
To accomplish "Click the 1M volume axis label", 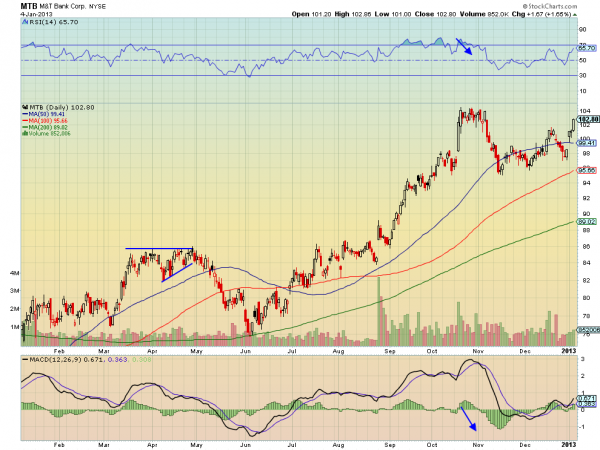I will point(15,327).
